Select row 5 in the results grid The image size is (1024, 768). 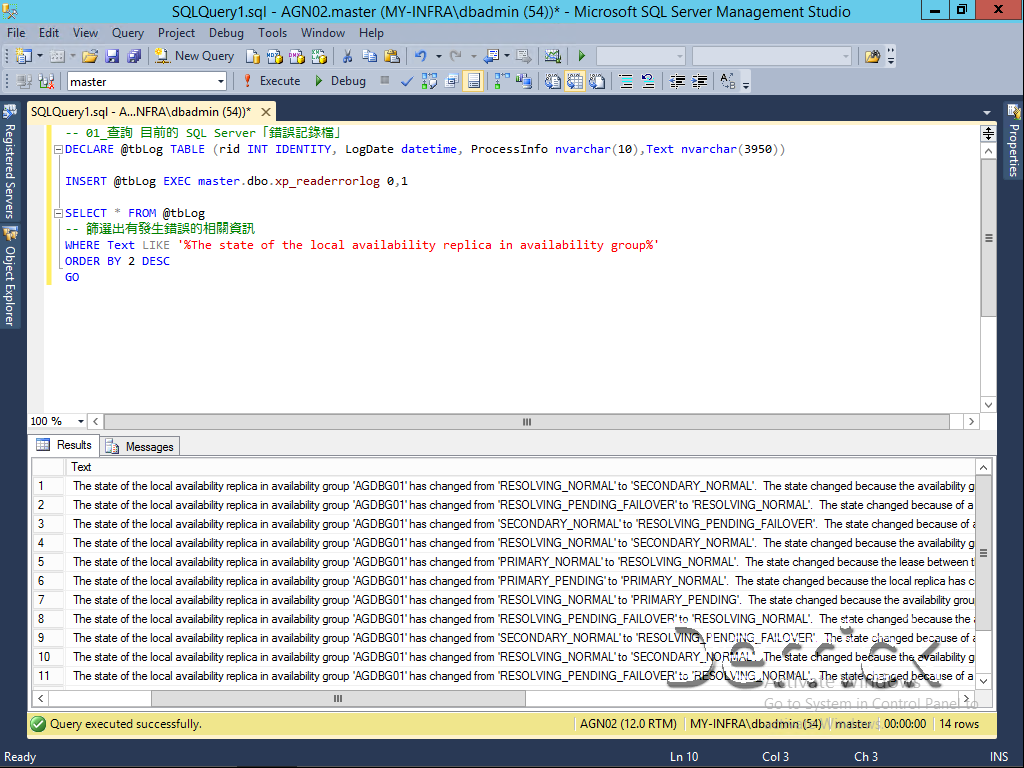coord(40,561)
